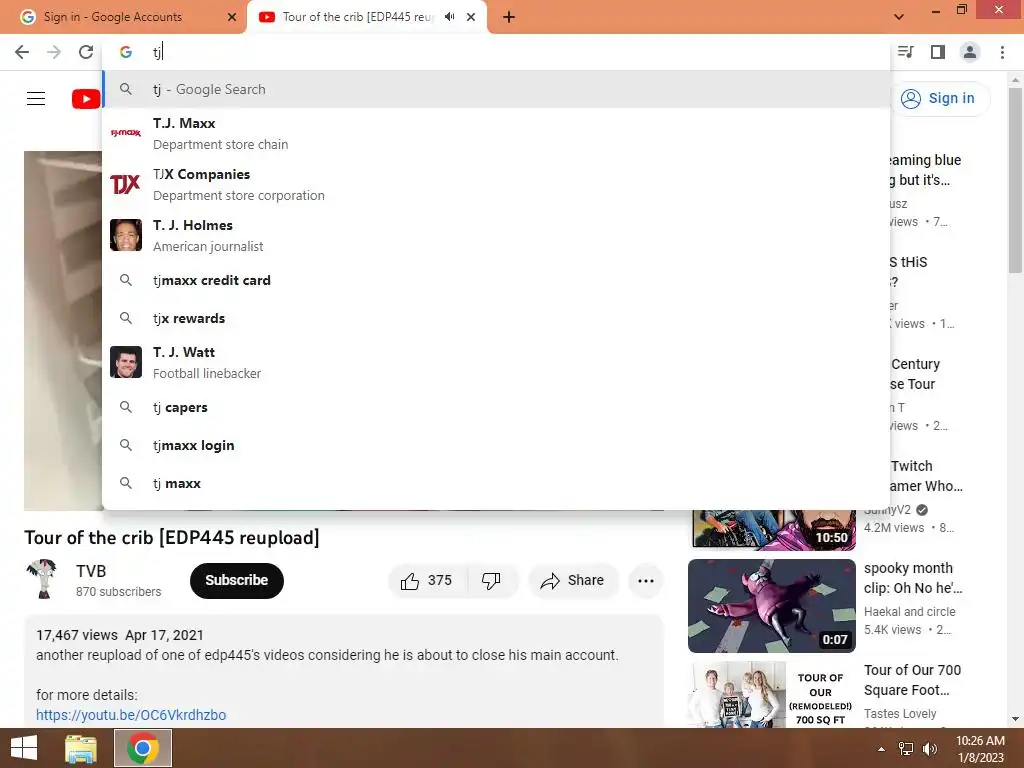Share the video via Share button

coord(573,581)
